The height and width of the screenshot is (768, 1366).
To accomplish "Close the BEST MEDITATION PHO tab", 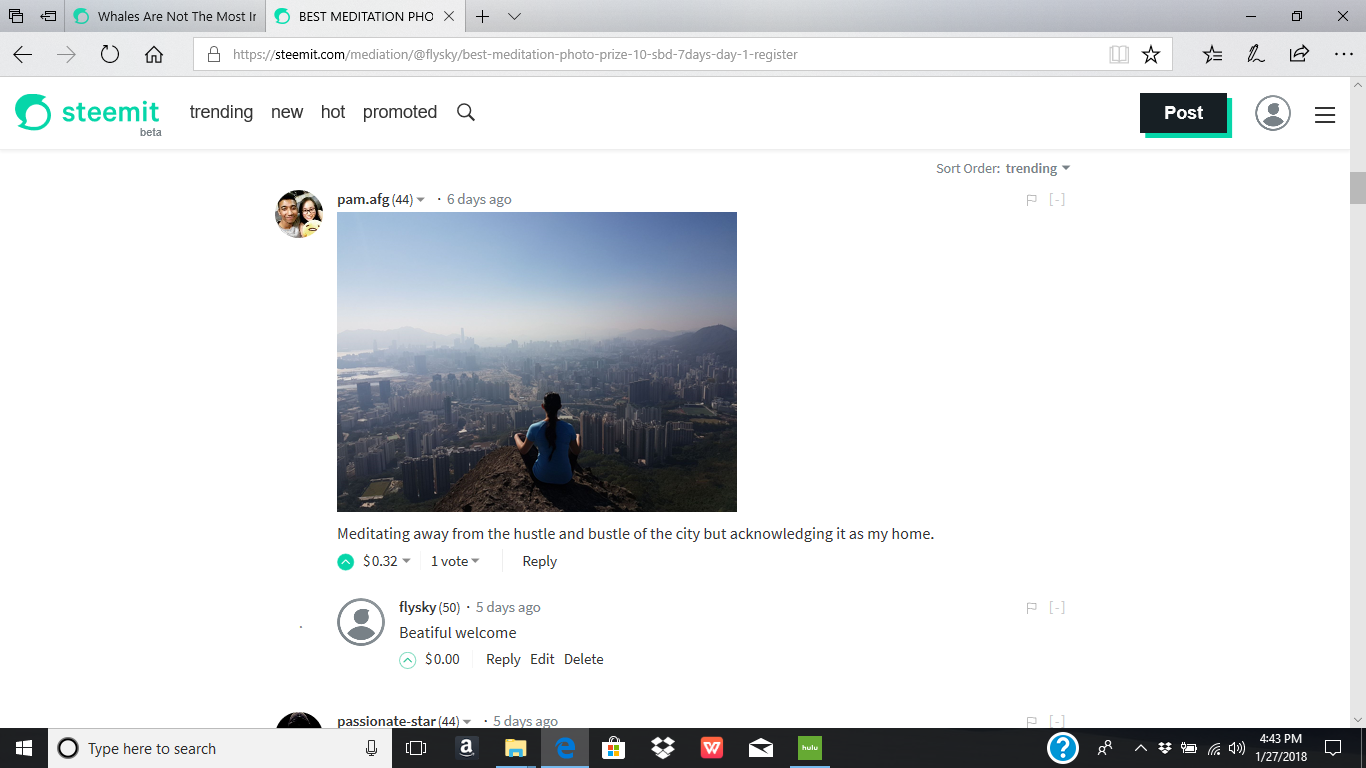I will pyautogui.click(x=449, y=16).
